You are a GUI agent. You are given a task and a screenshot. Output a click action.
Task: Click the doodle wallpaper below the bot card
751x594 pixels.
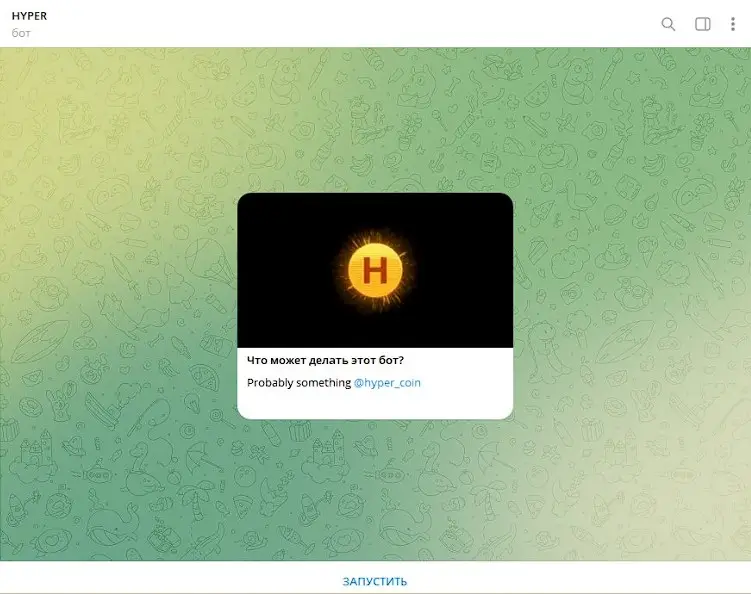pos(375,490)
